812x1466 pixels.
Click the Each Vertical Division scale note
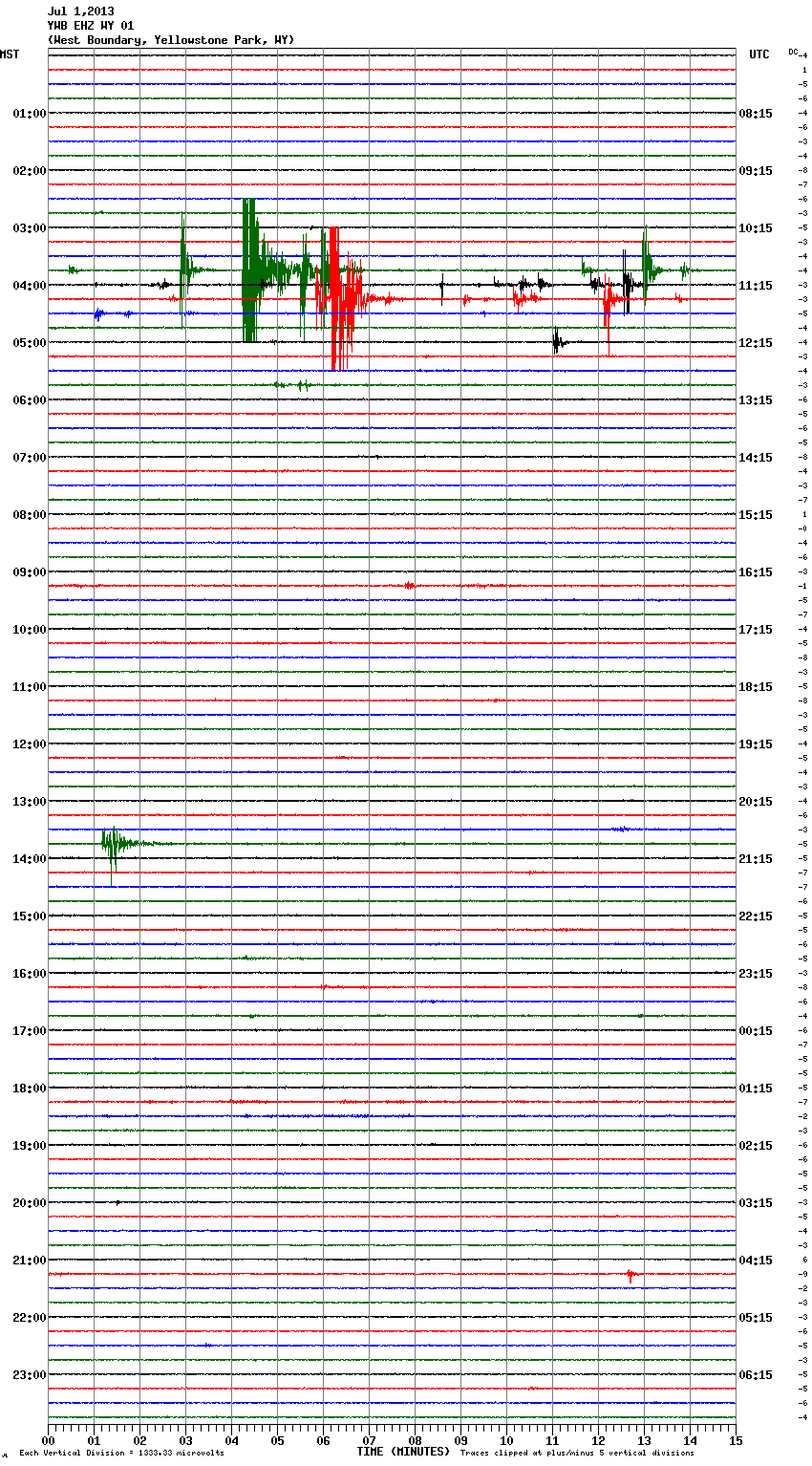pos(121,1453)
